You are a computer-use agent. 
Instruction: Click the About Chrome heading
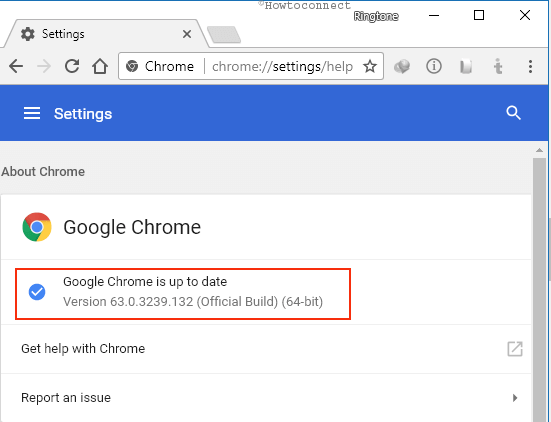click(43, 172)
